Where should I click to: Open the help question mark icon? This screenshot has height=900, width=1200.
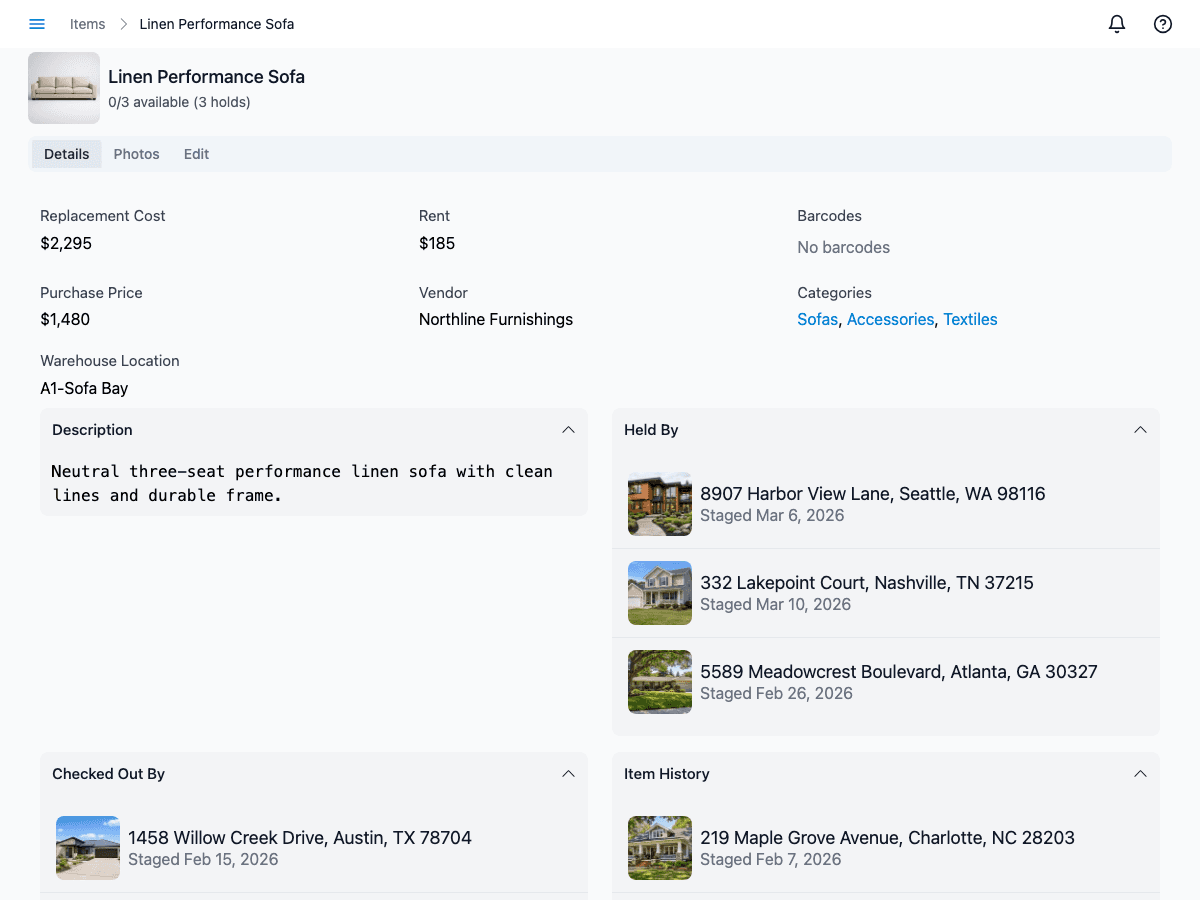(1163, 24)
